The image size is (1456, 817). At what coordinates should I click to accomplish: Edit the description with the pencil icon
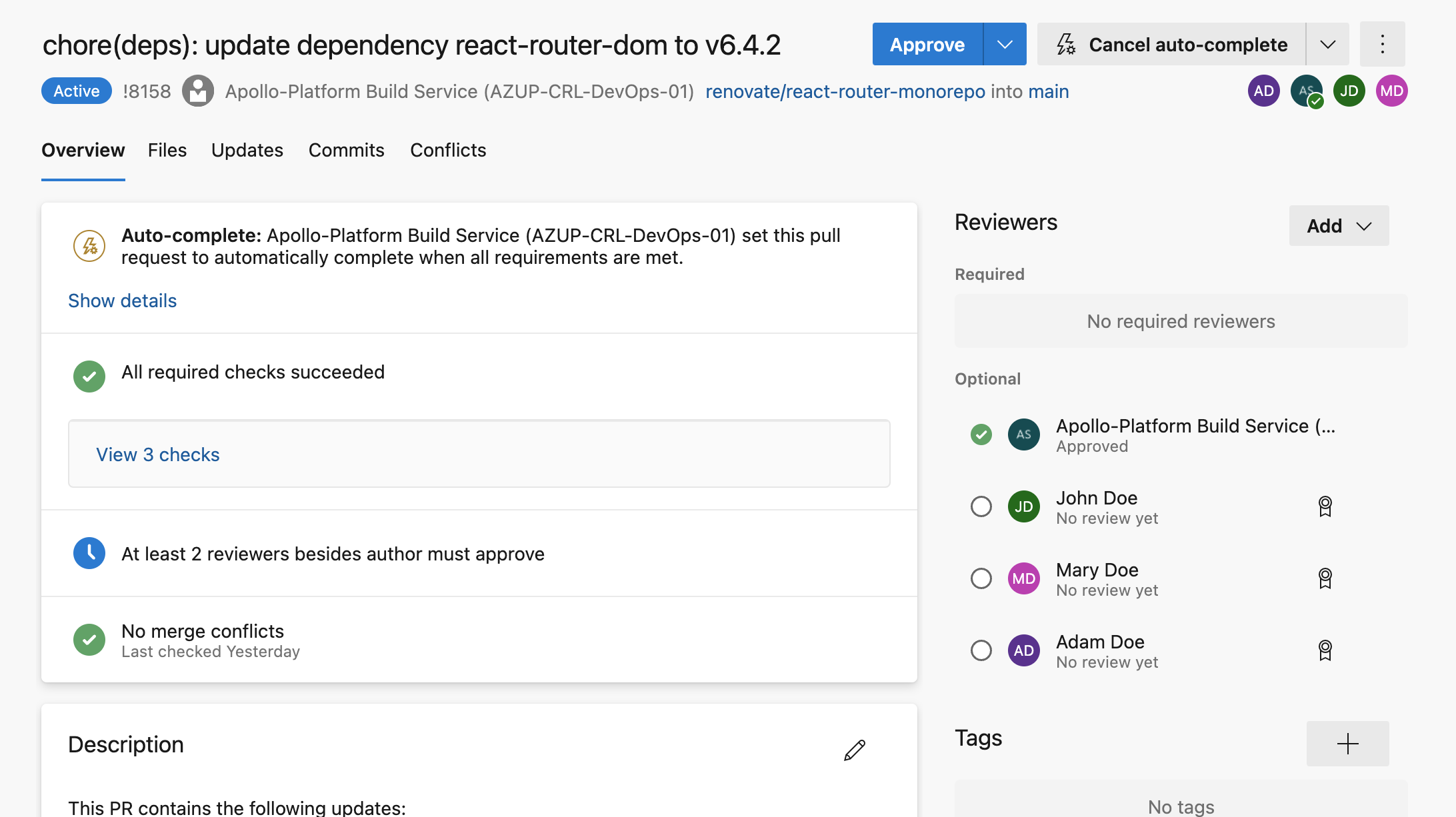854,749
